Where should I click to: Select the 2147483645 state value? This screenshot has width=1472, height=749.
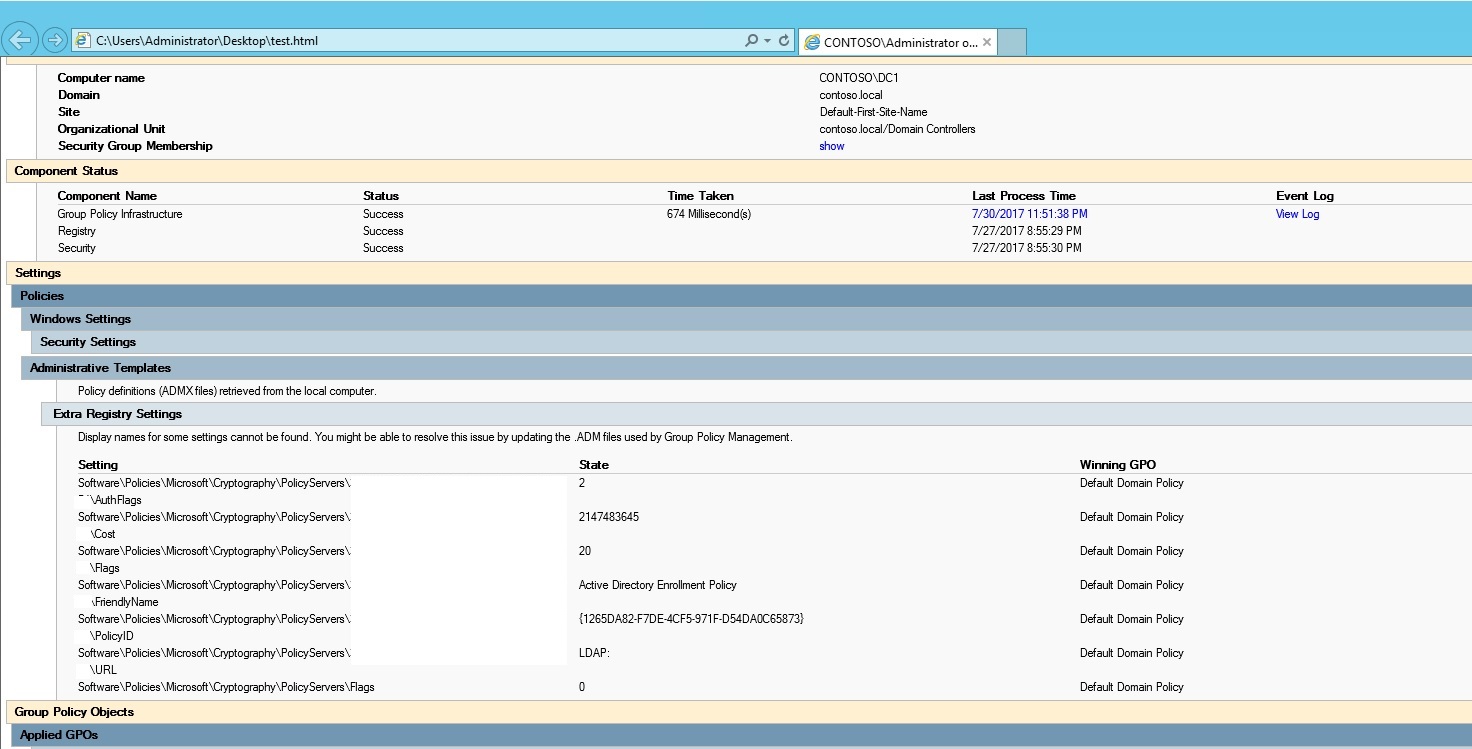(609, 517)
